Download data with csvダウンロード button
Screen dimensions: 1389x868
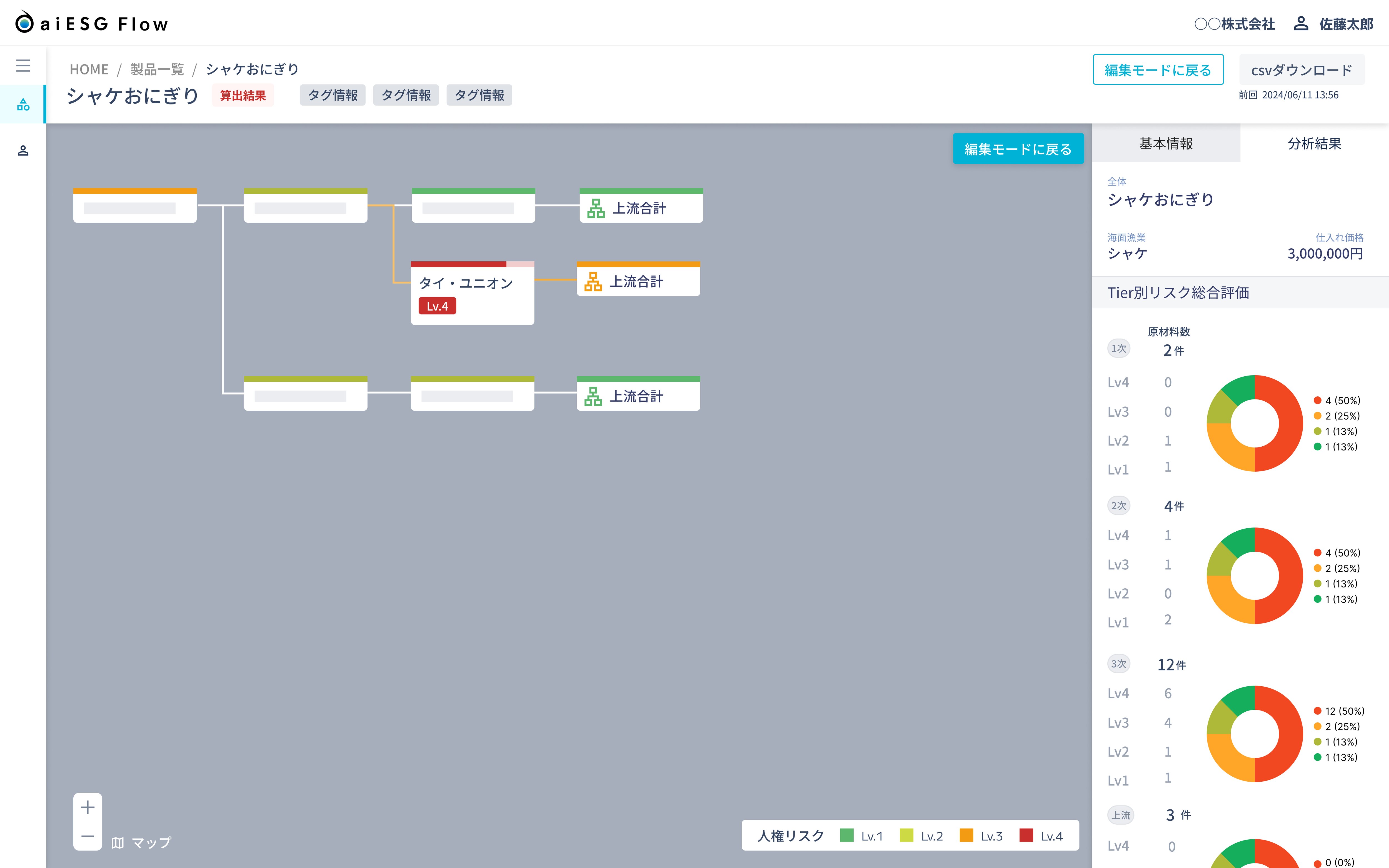click(1302, 70)
